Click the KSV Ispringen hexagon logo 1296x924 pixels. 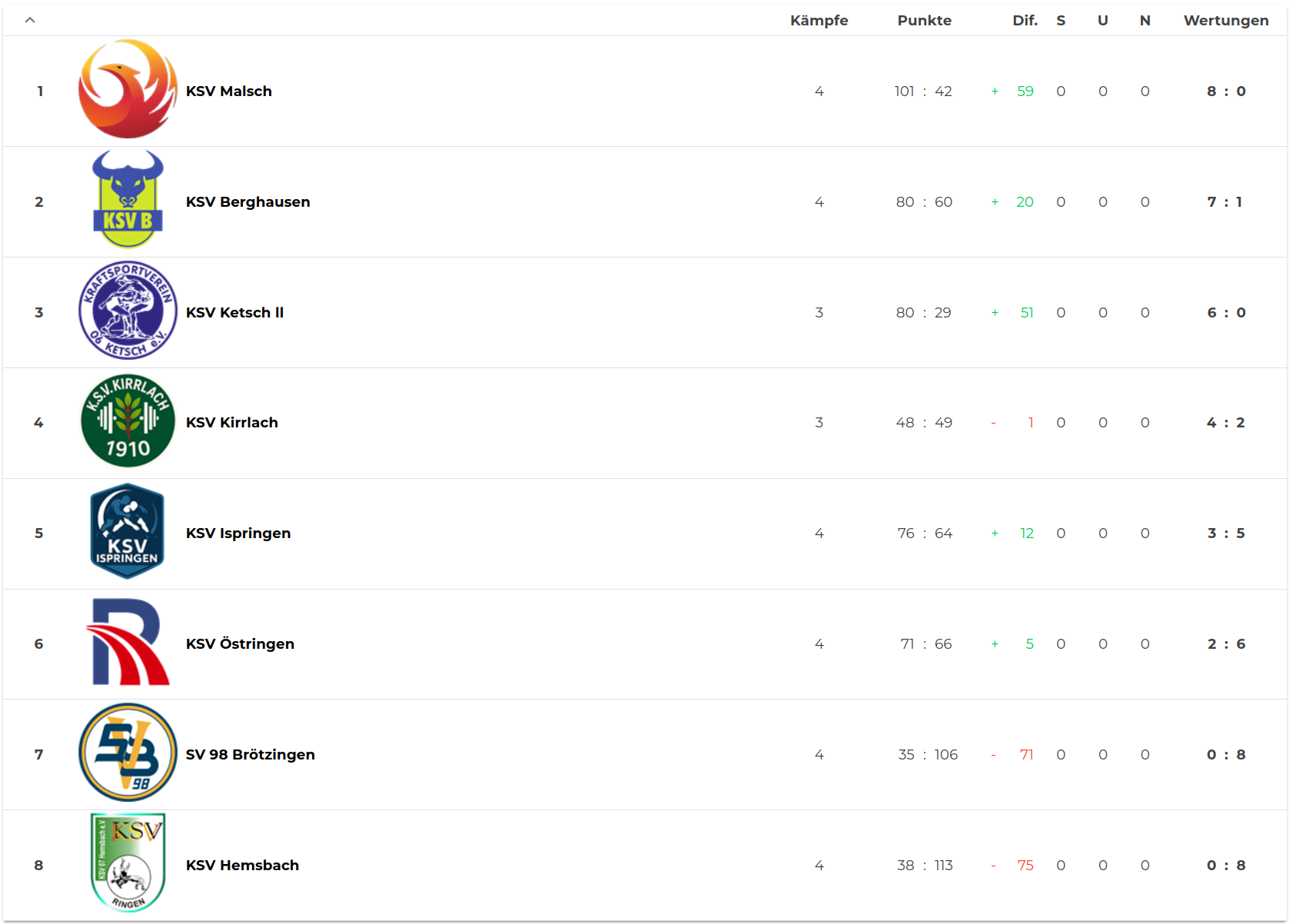128,532
